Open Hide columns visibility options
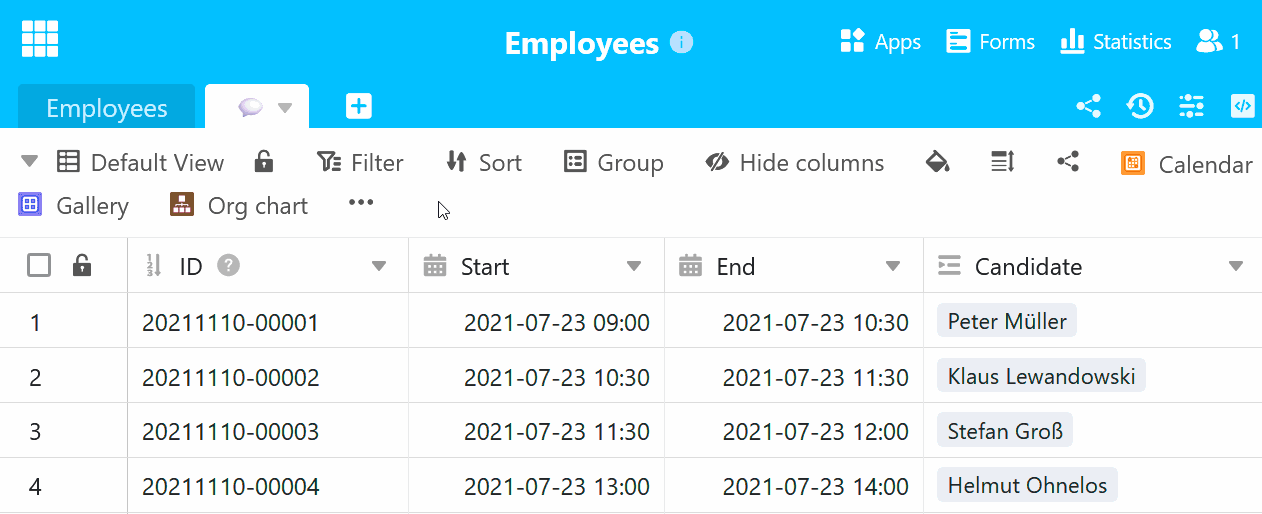Image resolution: width=1262 pixels, height=514 pixels. pyautogui.click(x=794, y=163)
